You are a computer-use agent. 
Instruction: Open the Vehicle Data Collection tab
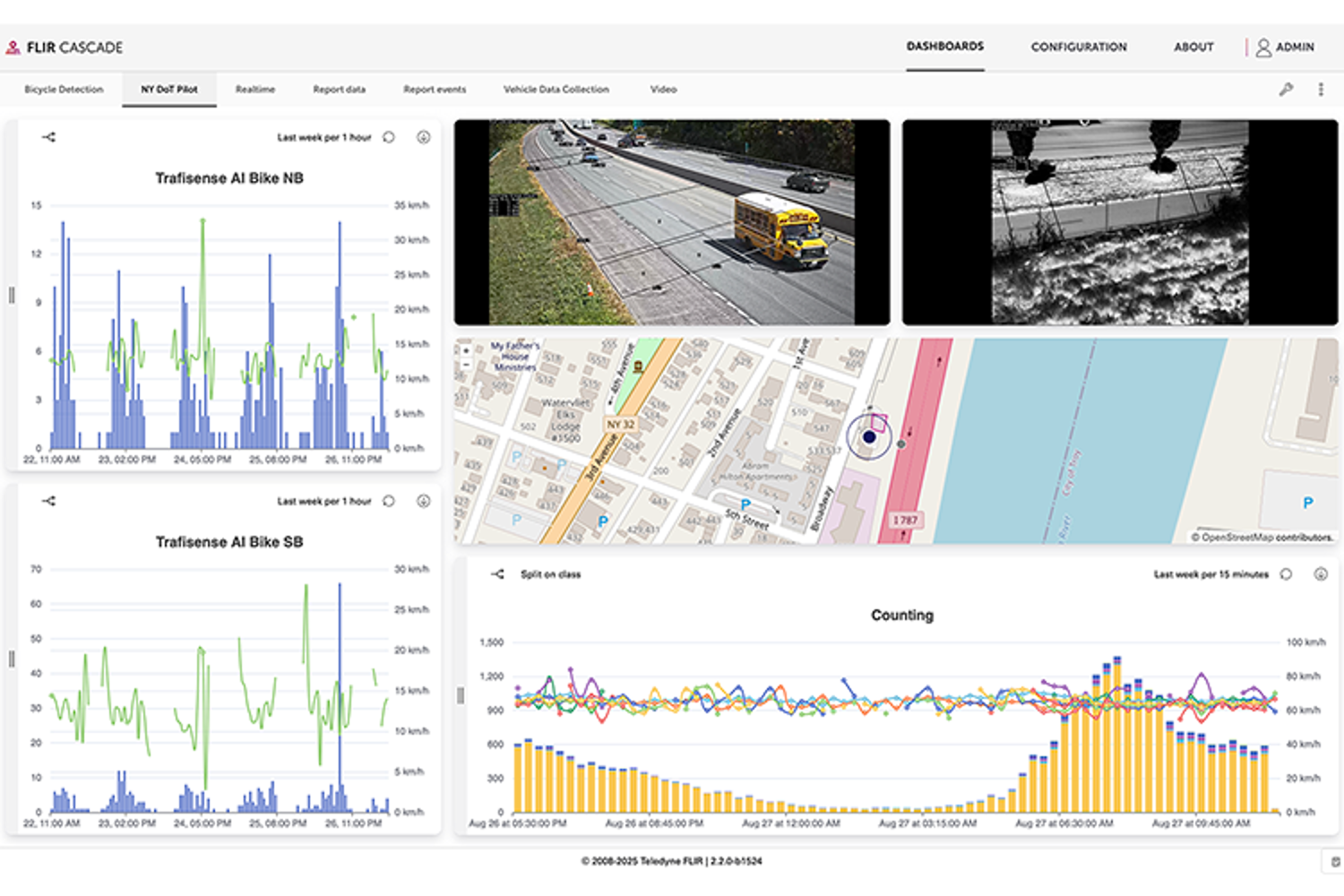tap(556, 90)
